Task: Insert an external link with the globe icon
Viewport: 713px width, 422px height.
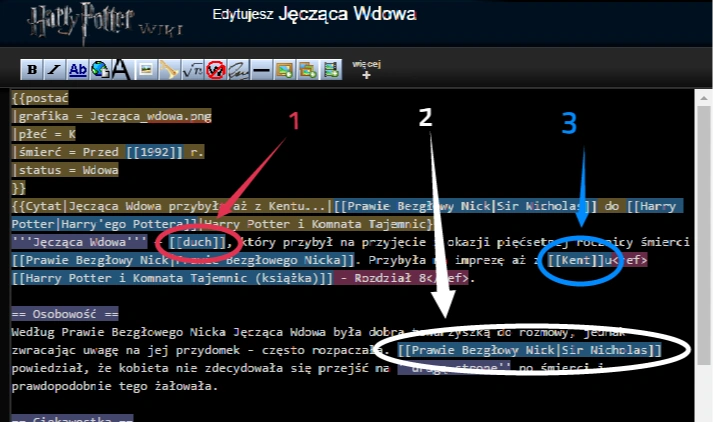Action: [x=100, y=70]
